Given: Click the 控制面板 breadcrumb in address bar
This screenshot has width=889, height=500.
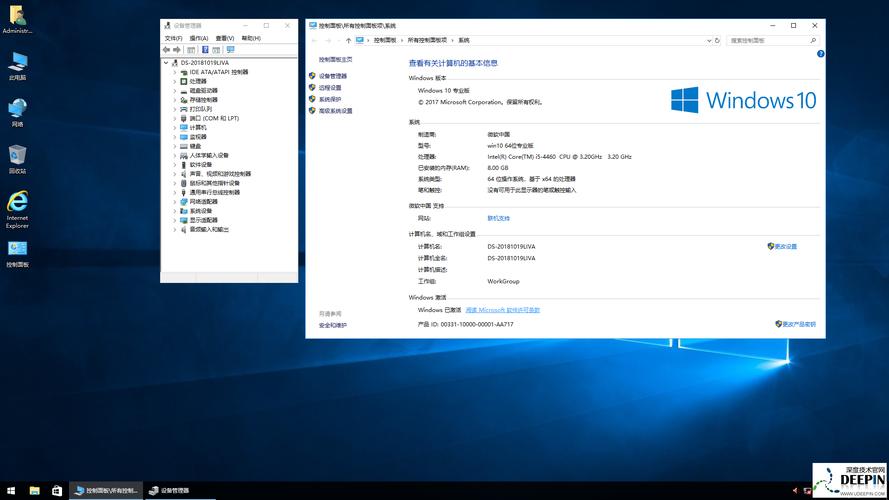Looking at the screenshot, I should pos(385,40).
